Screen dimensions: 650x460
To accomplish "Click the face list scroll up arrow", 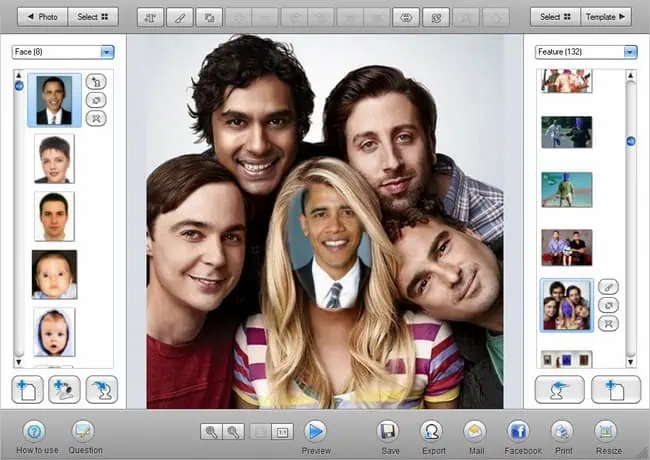I will click(19, 75).
